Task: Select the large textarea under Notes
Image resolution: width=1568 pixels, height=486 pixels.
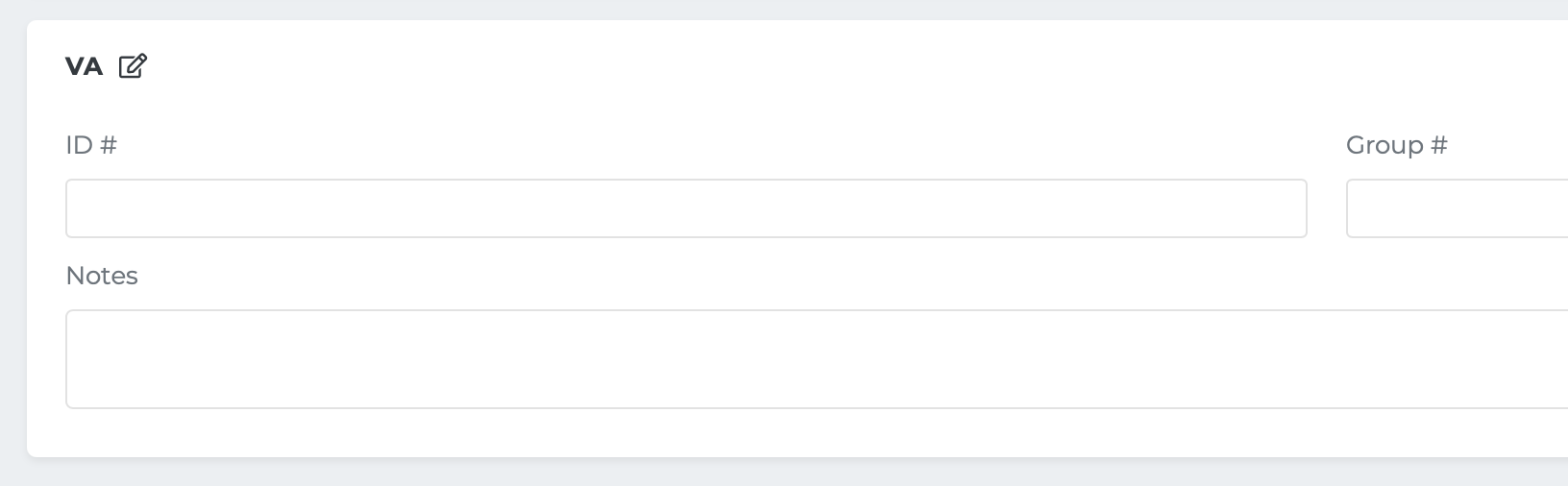Action: [x=817, y=359]
